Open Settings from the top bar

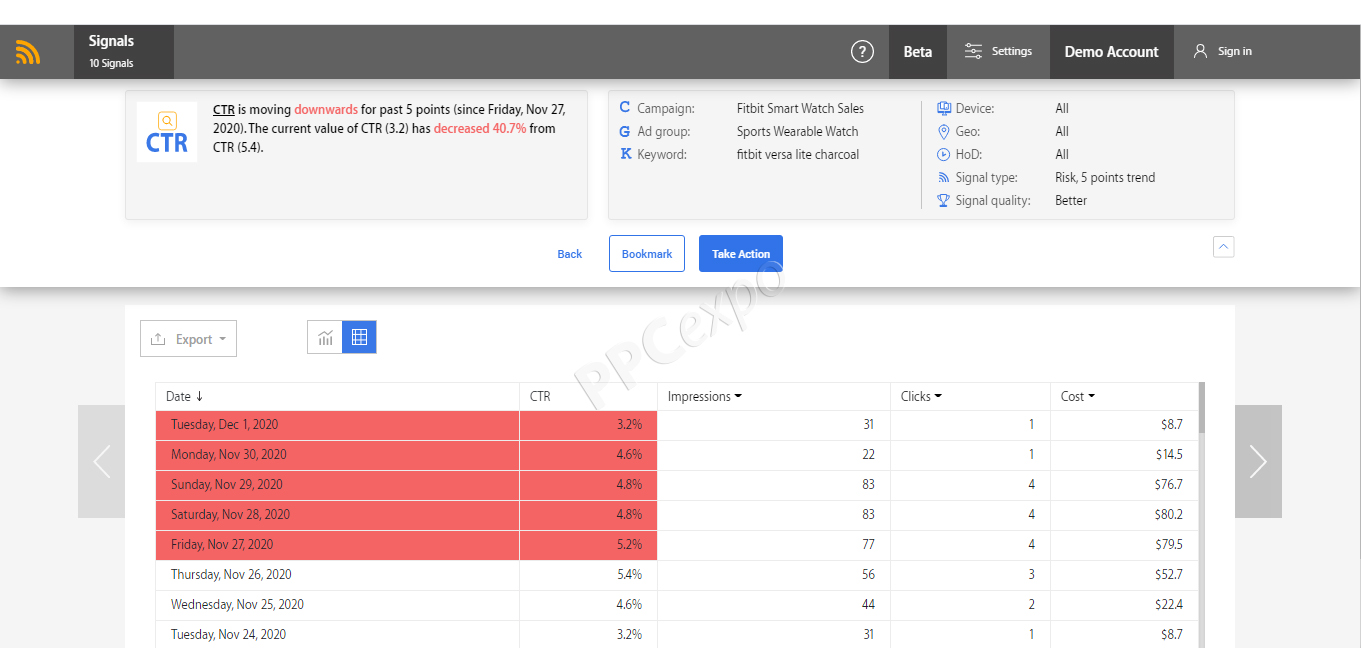998,51
